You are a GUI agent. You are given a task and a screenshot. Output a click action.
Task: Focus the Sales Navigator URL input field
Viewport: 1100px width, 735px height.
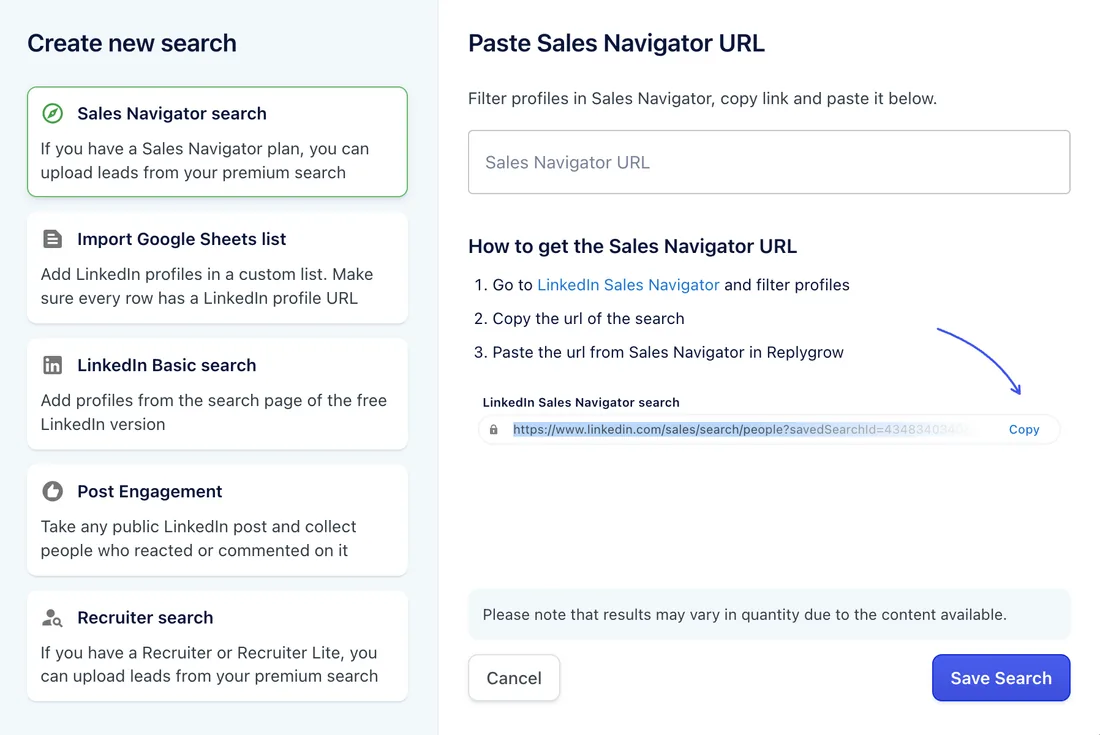click(x=769, y=162)
